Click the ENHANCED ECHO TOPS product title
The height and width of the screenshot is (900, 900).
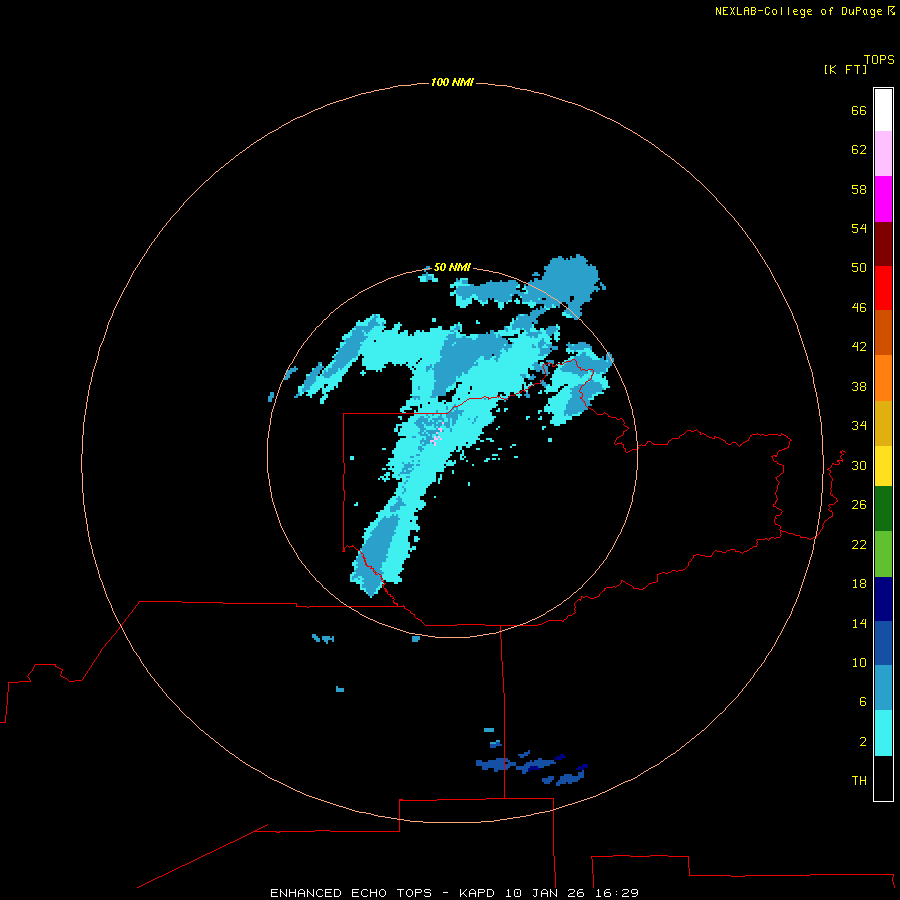coord(351,893)
